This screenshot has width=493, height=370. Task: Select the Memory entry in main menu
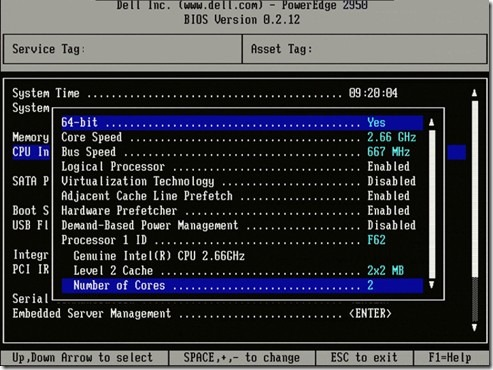click(x=31, y=137)
